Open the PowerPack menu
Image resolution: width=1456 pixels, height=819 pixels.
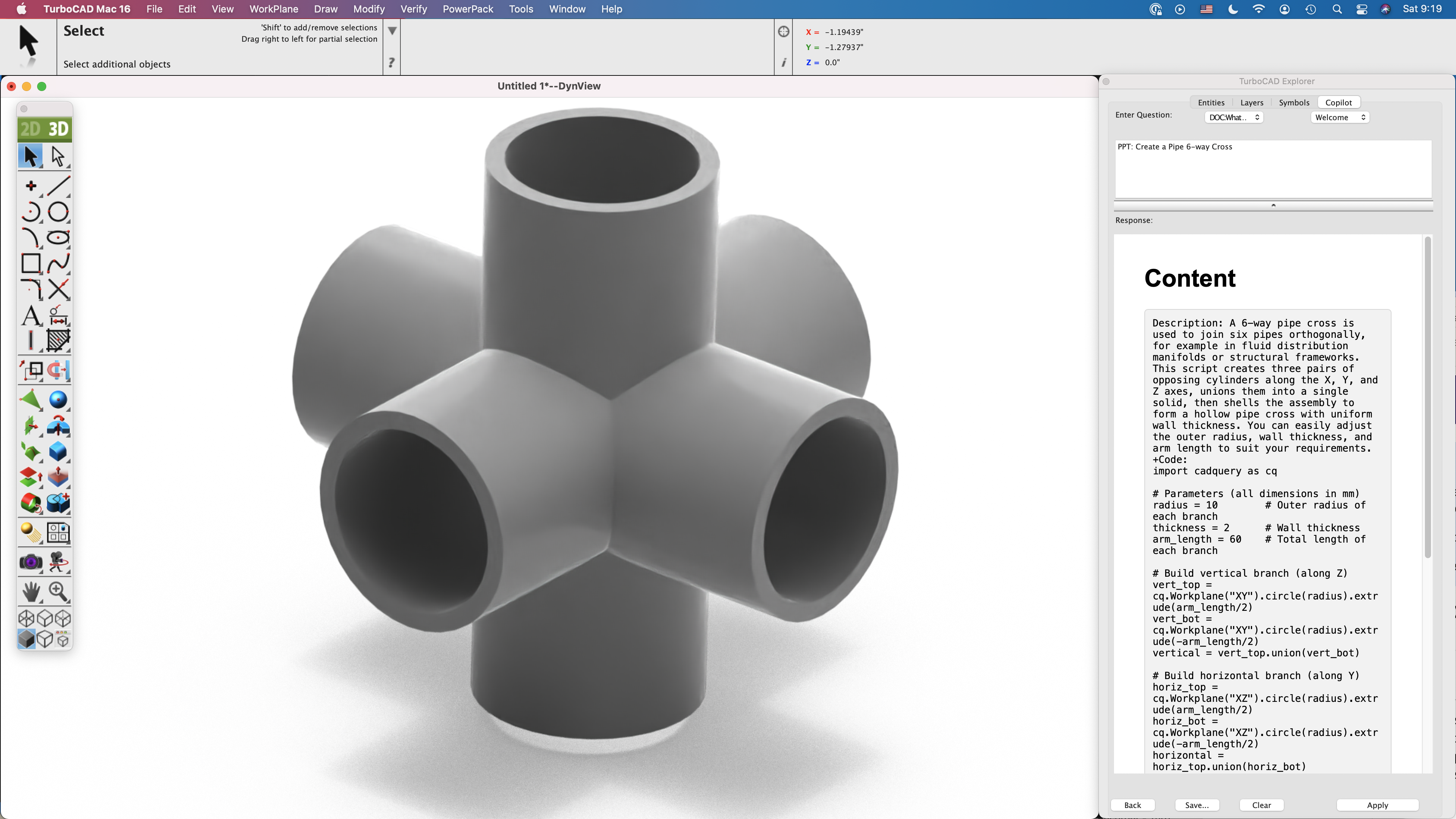pos(468,9)
